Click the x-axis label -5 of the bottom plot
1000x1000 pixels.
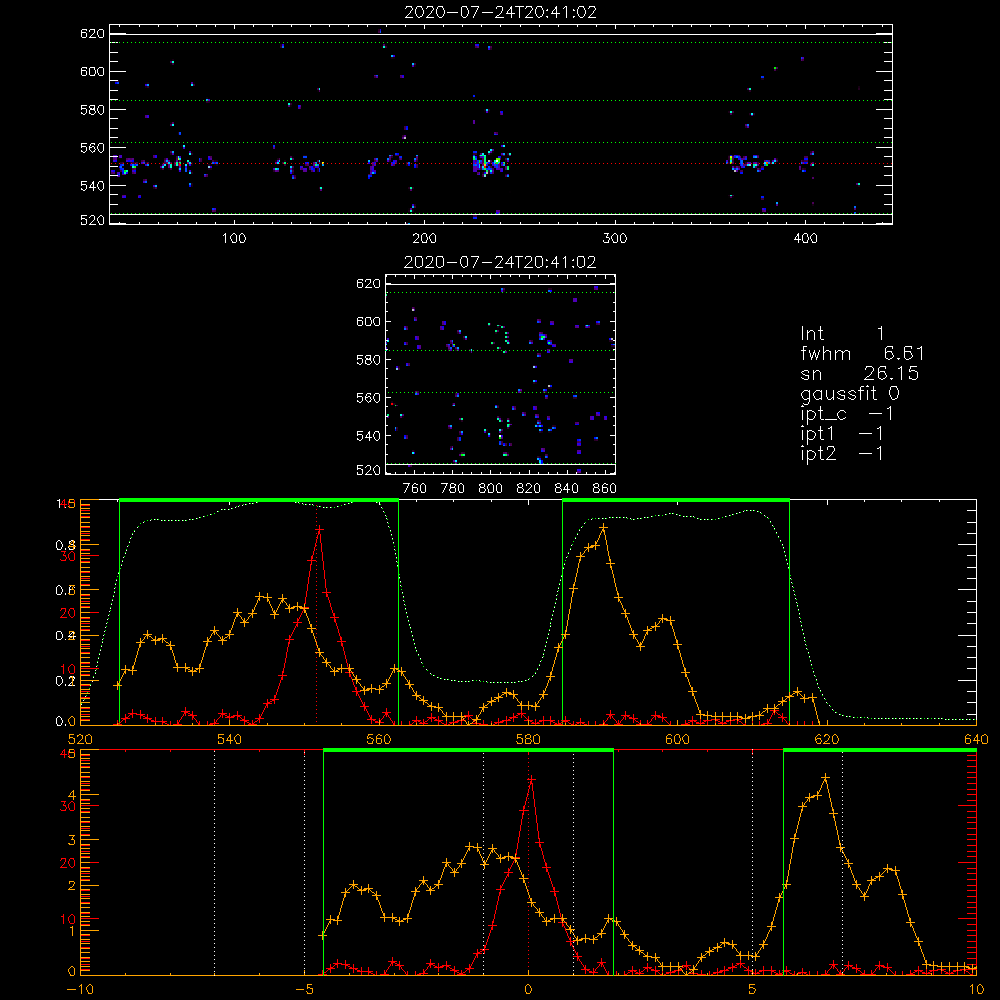tap(304, 990)
